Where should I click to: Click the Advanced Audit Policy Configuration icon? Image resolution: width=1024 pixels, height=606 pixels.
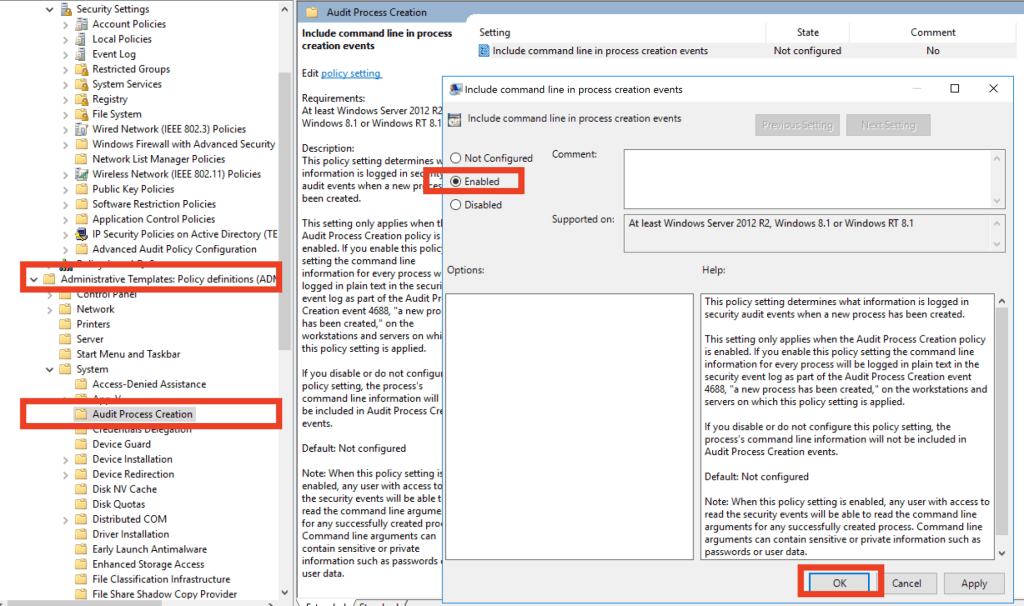tap(81, 249)
